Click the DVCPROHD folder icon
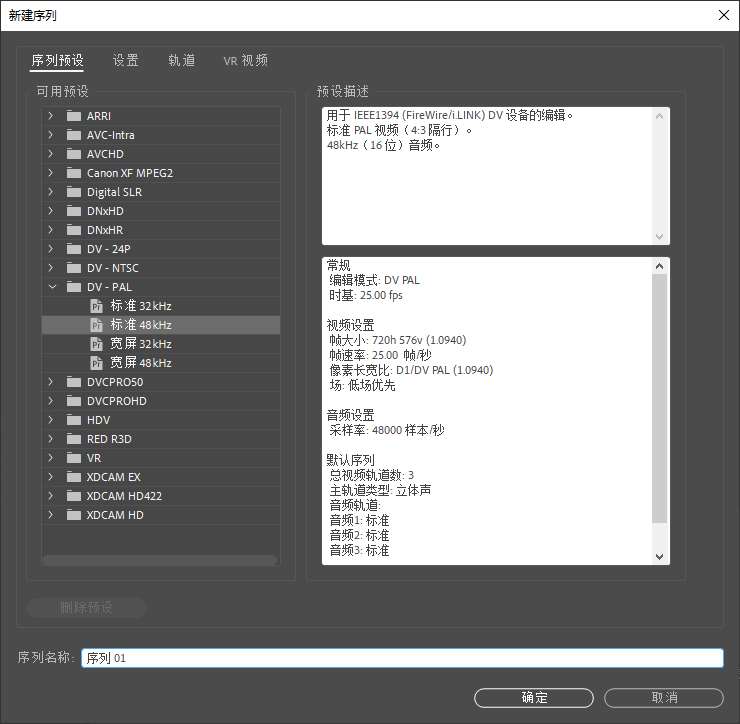This screenshot has height=724, width=740. [x=74, y=401]
